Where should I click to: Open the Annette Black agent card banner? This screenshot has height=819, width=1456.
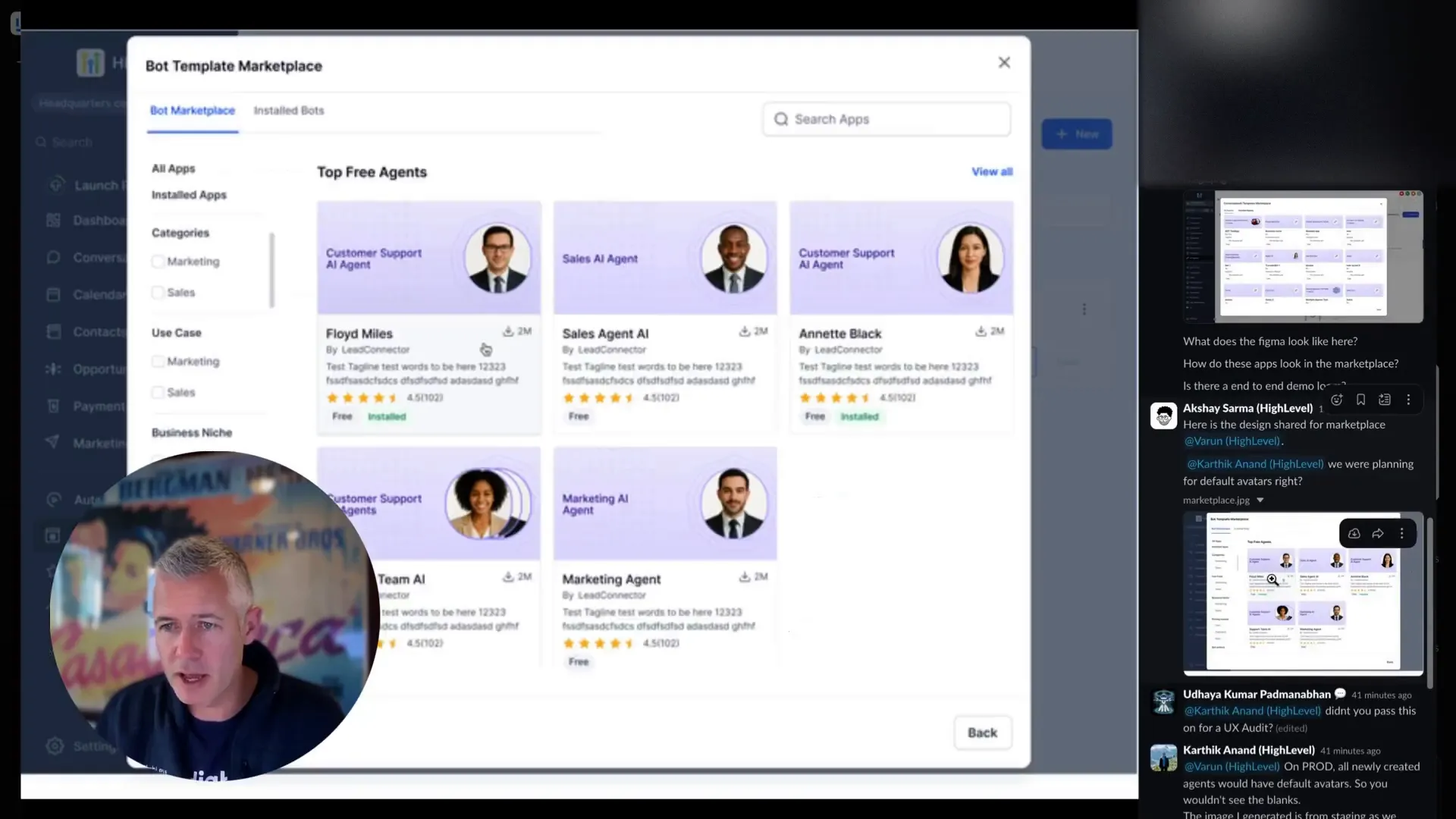click(902, 258)
